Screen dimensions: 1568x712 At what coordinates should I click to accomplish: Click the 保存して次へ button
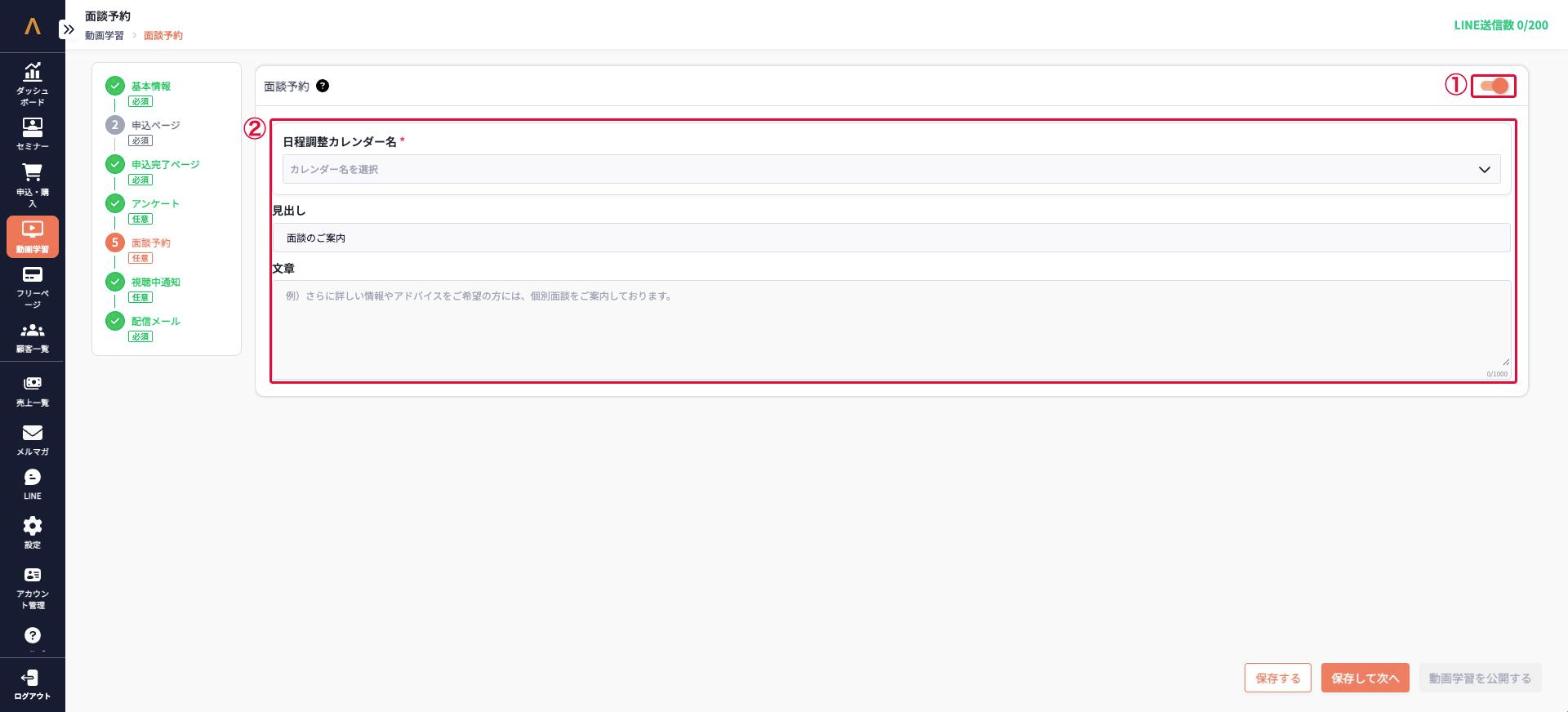click(x=1365, y=678)
